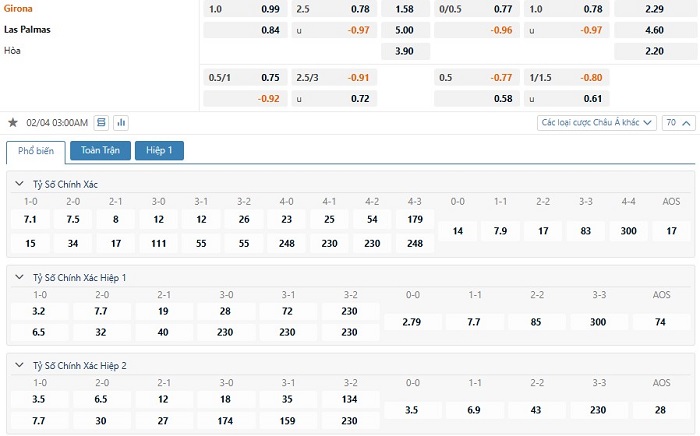Click the Girona team name

tap(18, 8)
